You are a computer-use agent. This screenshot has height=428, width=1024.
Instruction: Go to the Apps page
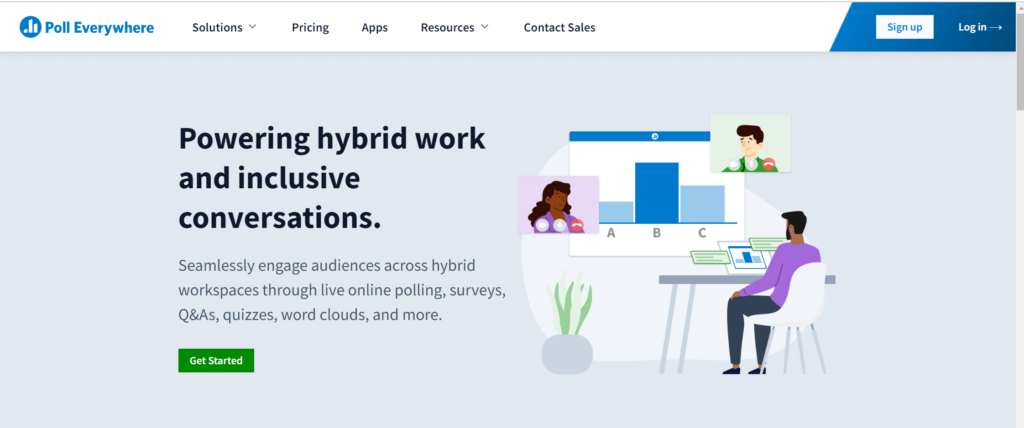pos(375,27)
